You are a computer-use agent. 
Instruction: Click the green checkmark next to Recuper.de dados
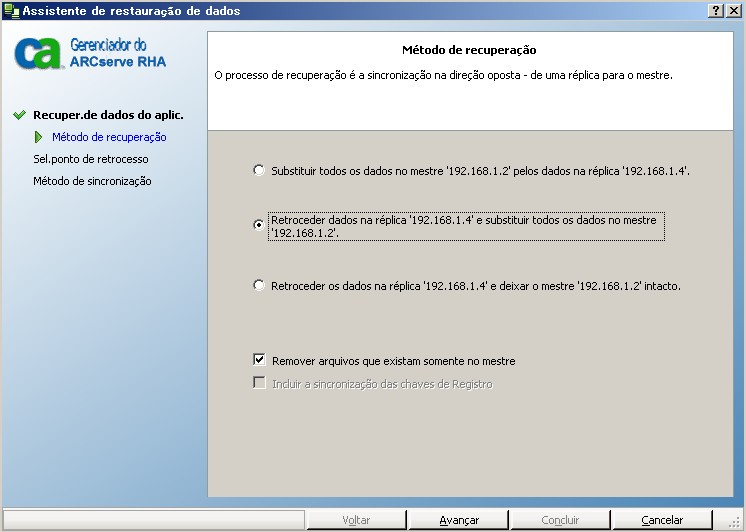(x=20, y=115)
